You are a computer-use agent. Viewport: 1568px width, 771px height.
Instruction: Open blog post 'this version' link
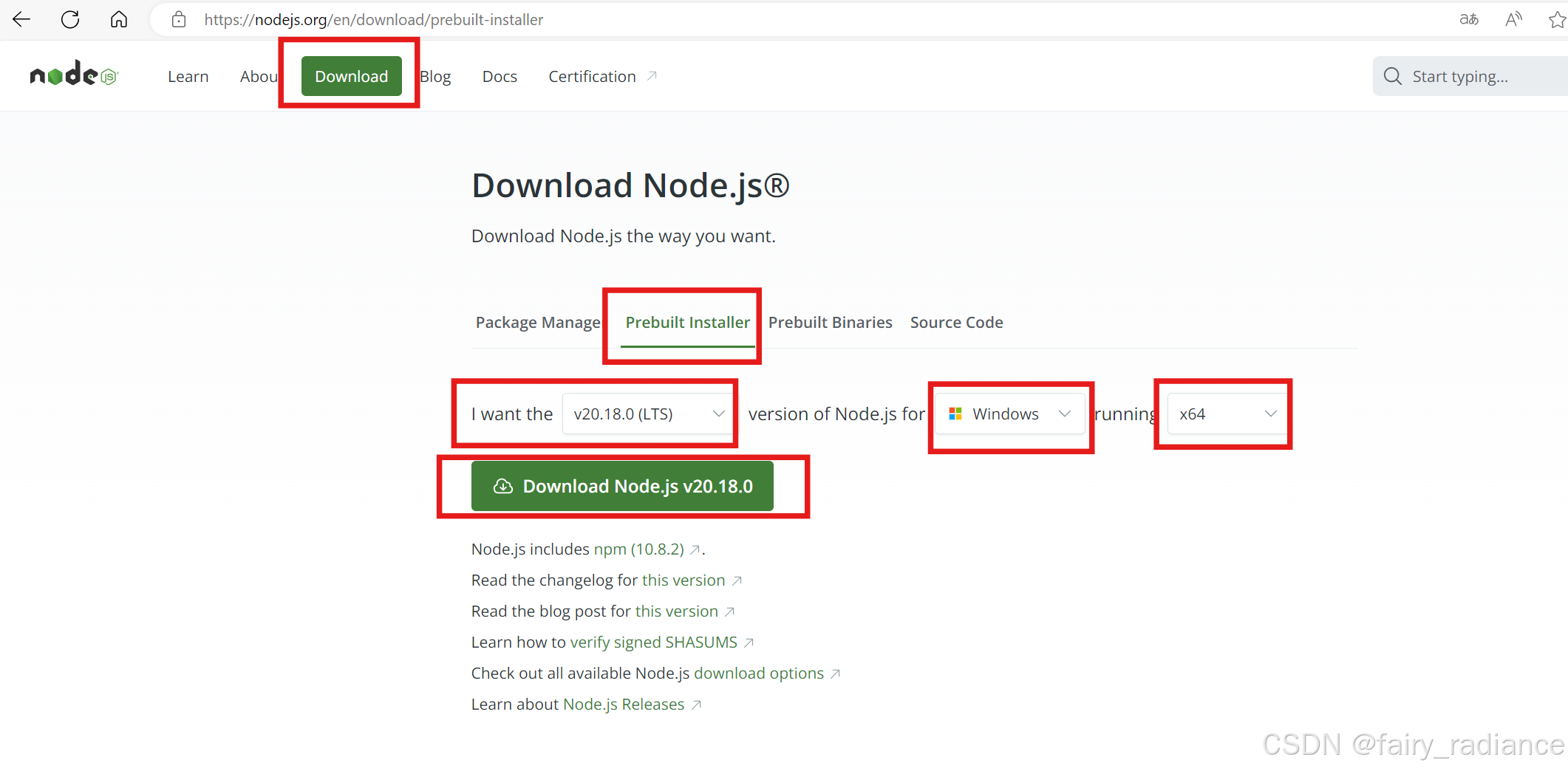(677, 611)
